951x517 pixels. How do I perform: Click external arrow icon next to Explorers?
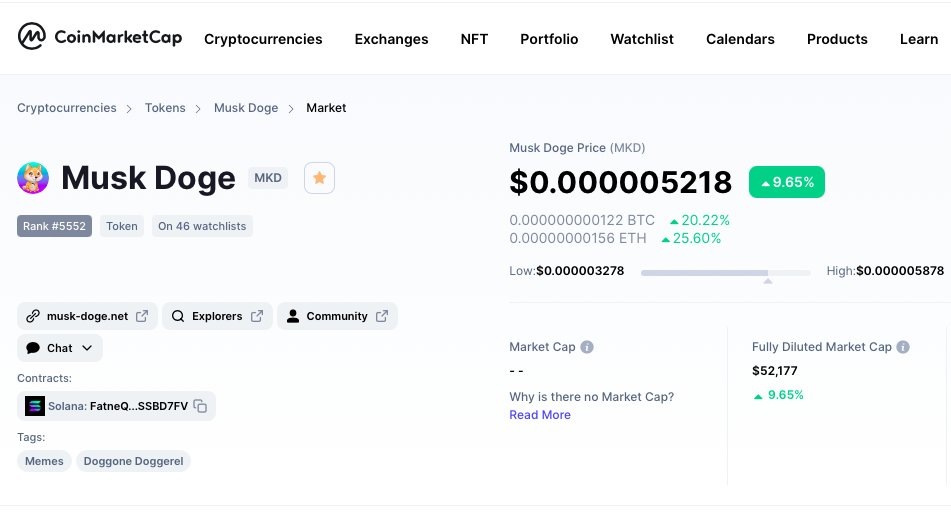[257, 316]
